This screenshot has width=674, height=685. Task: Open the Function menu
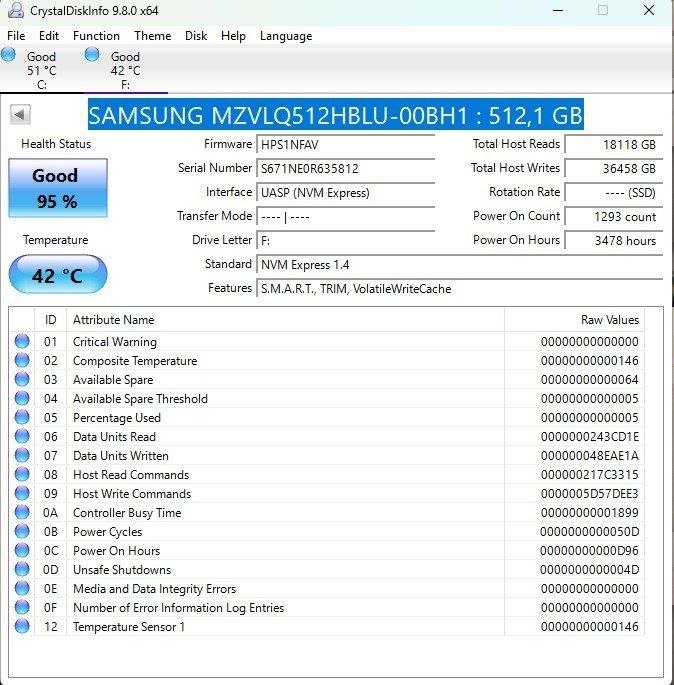pos(96,36)
